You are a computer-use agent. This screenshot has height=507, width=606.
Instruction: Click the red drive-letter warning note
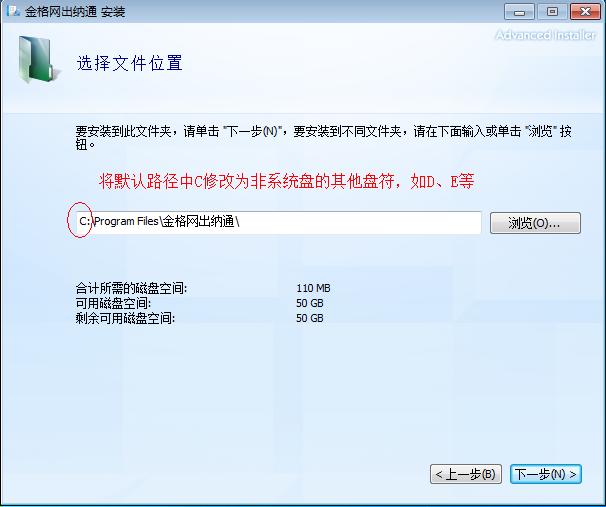pos(286,182)
